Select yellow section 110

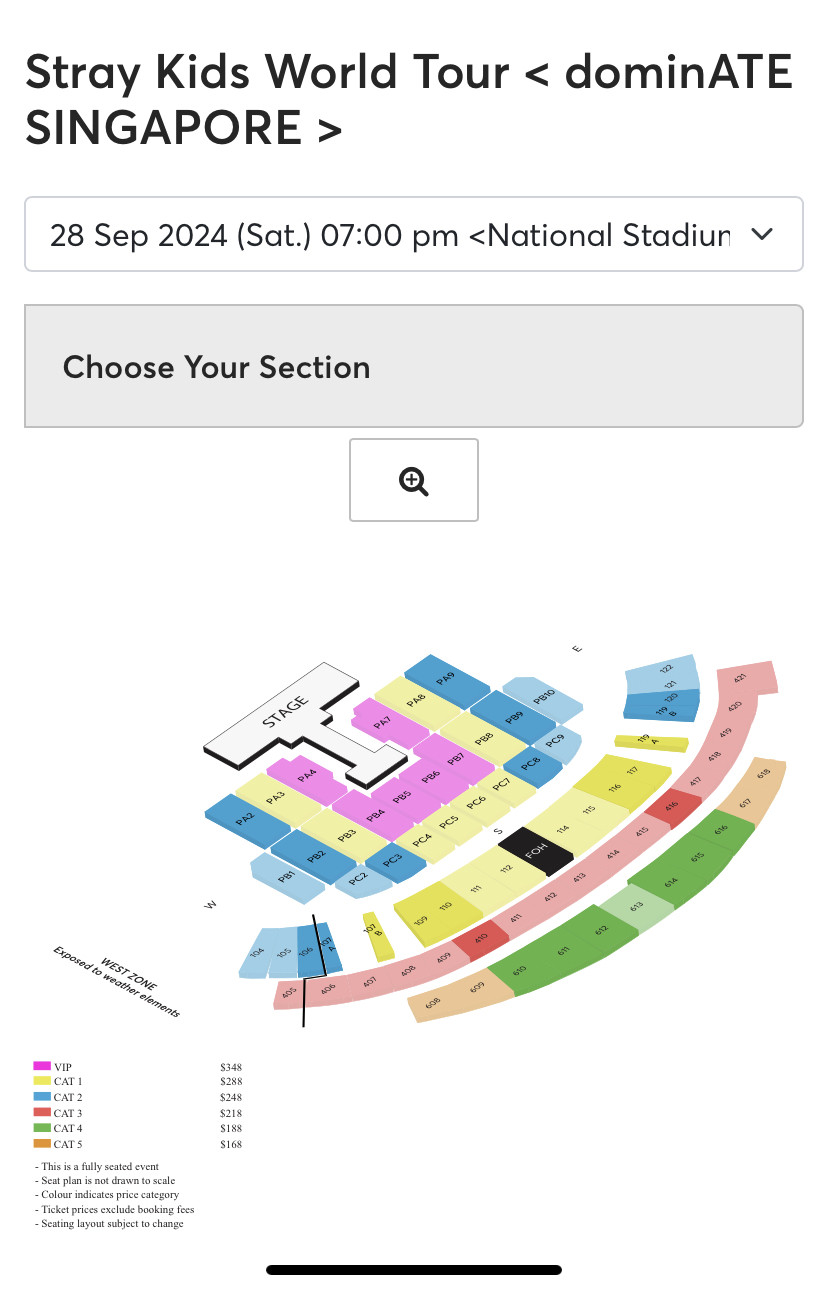[x=446, y=906]
